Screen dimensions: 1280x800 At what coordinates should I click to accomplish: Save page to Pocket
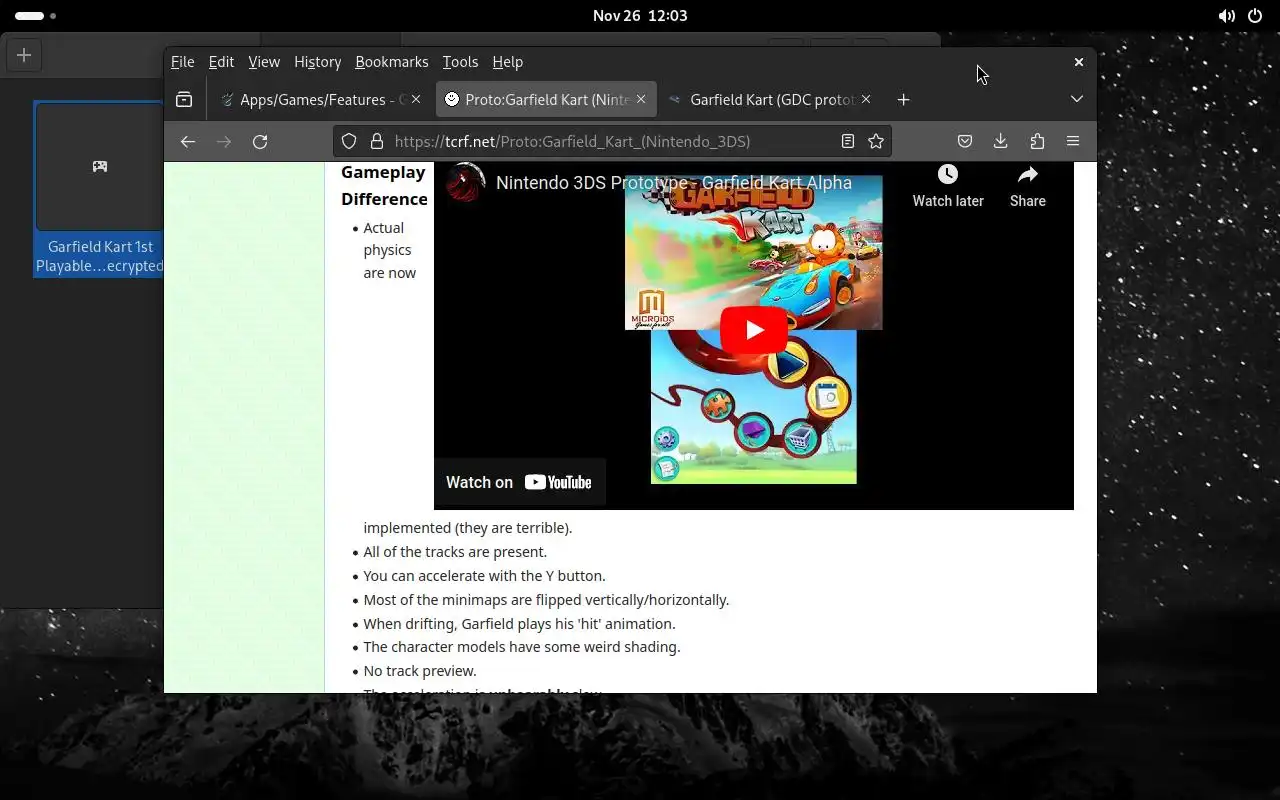pyautogui.click(x=965, y=142)
